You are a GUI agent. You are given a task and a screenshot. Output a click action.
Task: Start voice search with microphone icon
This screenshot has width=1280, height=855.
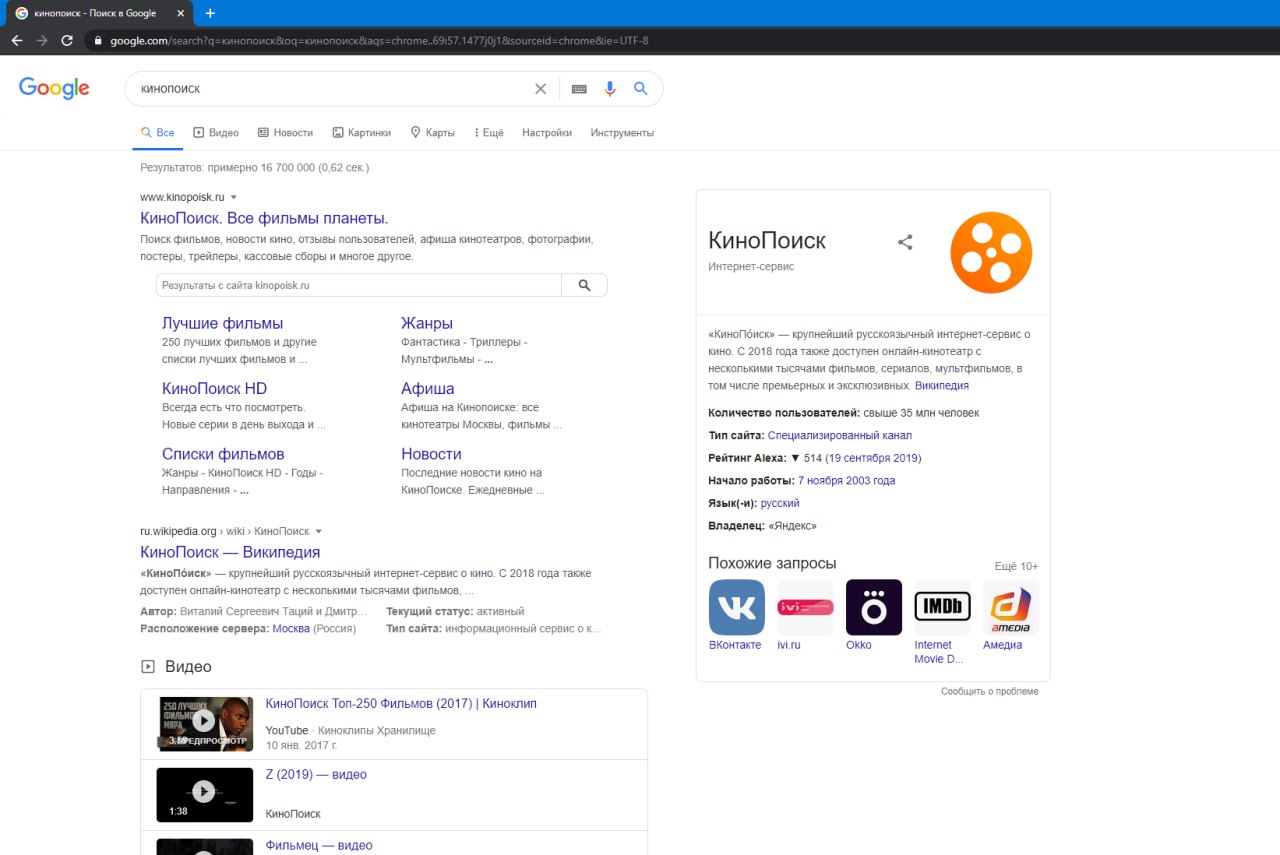(x=610, y=89)
